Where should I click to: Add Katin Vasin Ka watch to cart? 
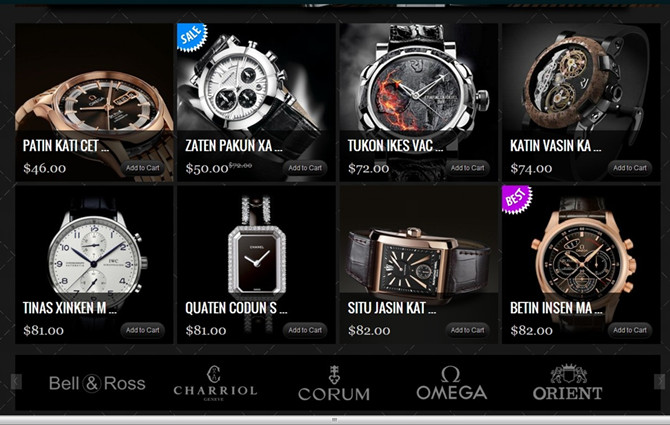[x=629, y=168]
